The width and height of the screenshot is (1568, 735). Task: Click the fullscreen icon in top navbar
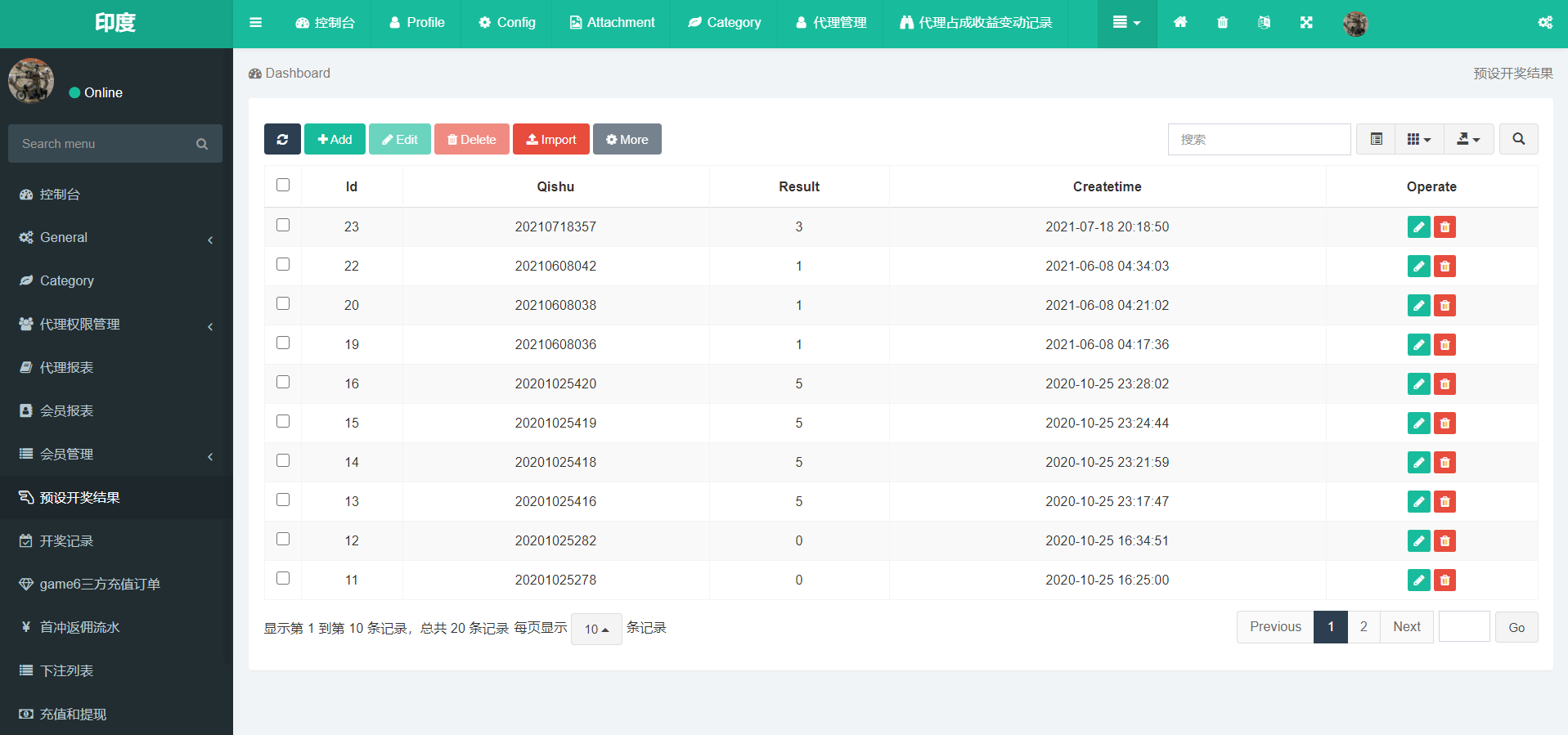1306,23
